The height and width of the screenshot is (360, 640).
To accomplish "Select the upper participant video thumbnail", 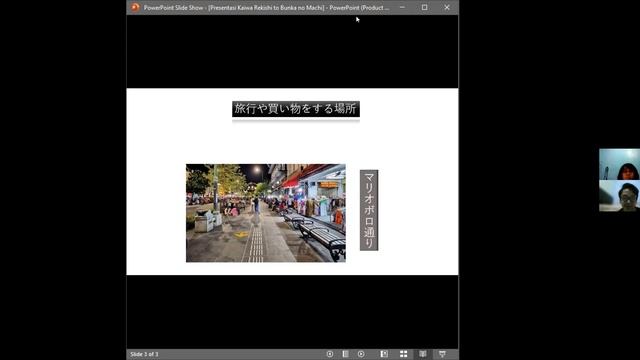I will [x=619, y=164].
